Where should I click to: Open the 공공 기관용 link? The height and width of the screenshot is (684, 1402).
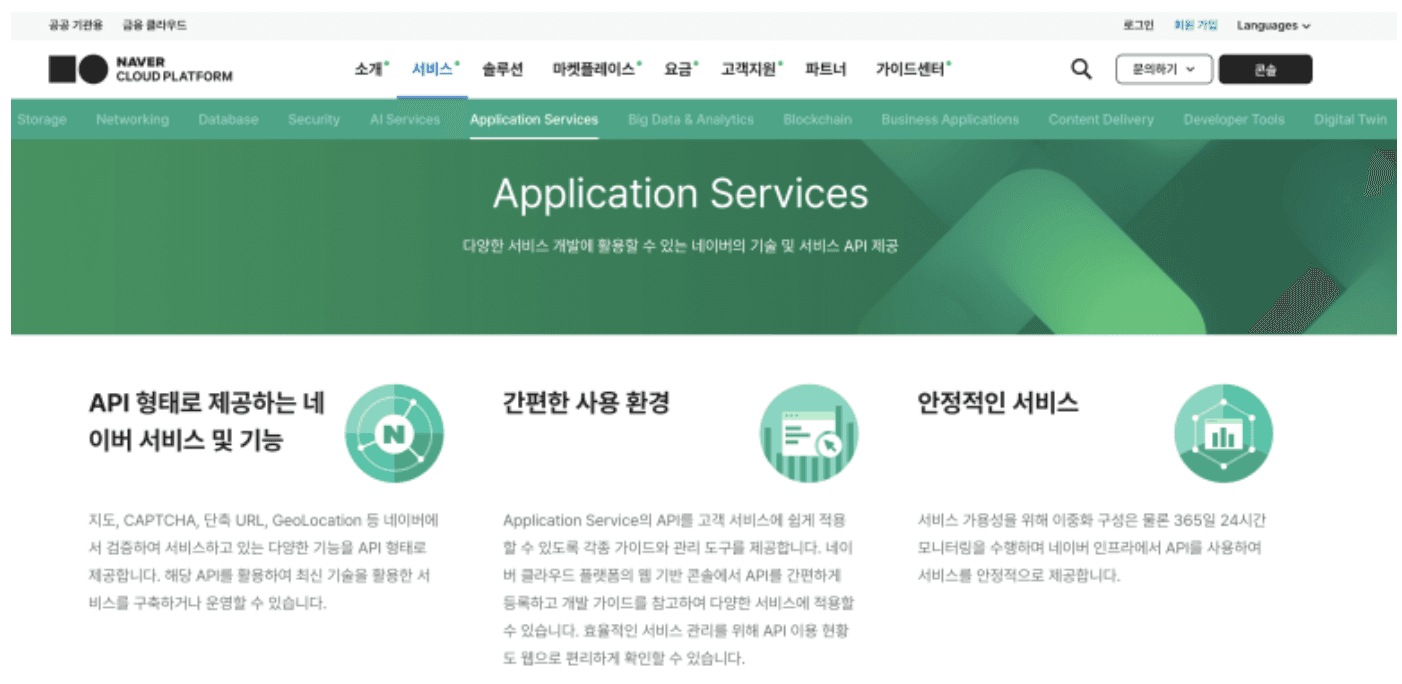77,25
